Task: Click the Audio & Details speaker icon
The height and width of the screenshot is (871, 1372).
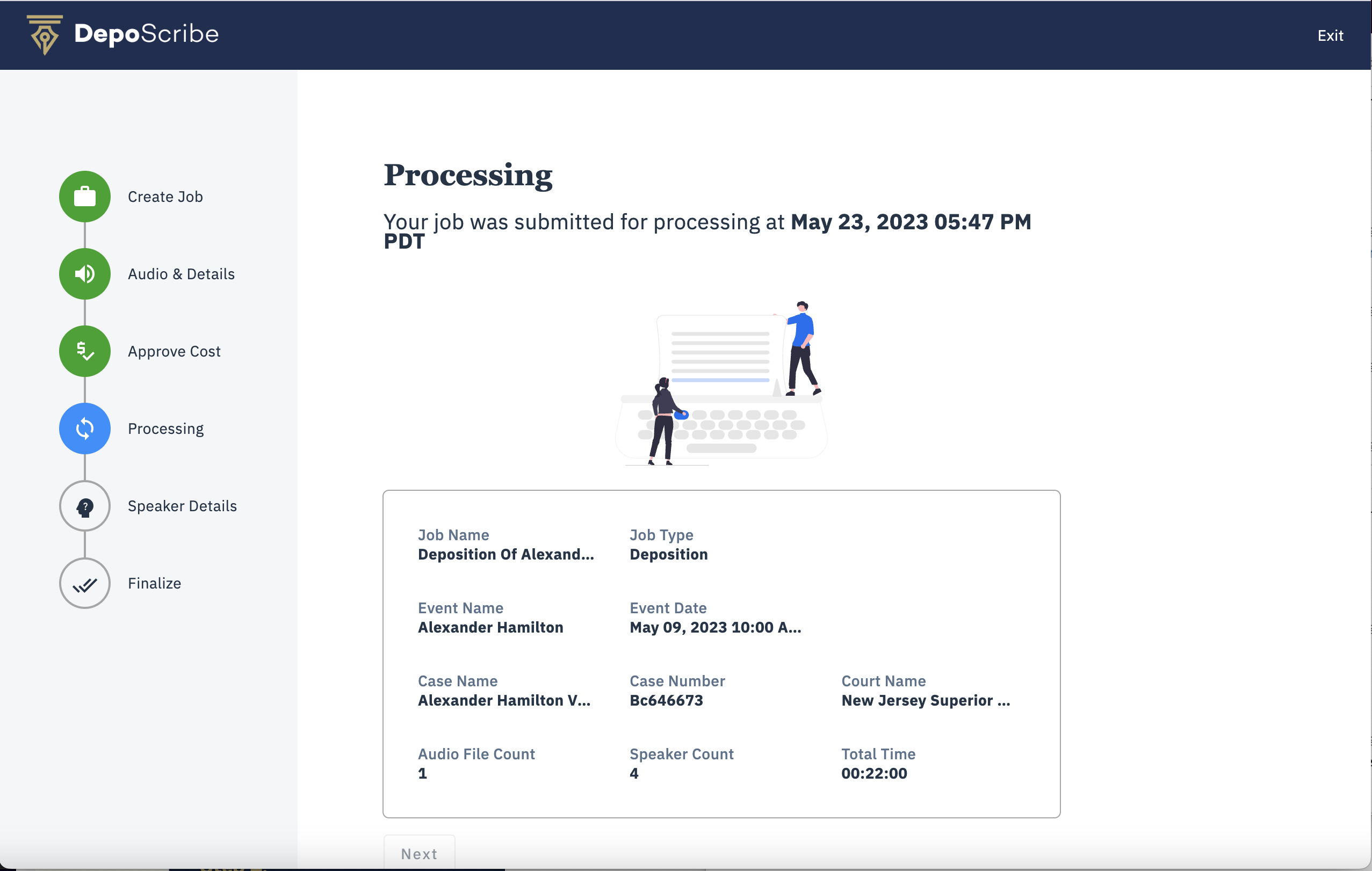Action: [85, 274]
